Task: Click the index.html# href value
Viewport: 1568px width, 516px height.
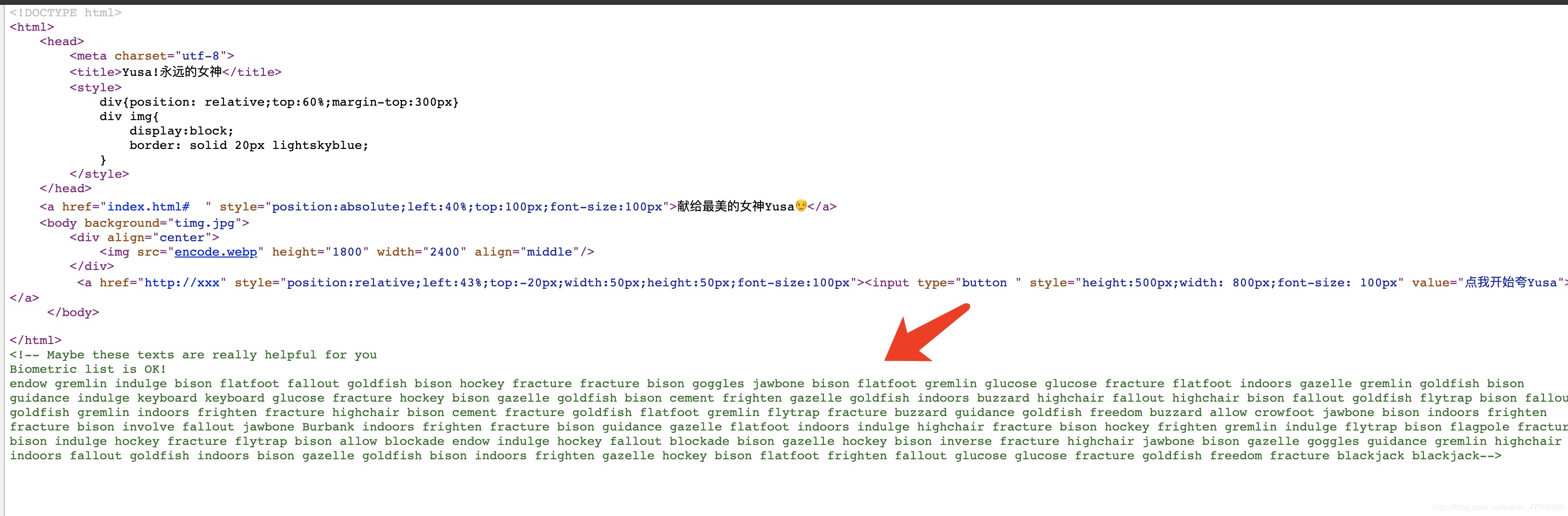Action: pyautogui.click(x=149, y=207)
